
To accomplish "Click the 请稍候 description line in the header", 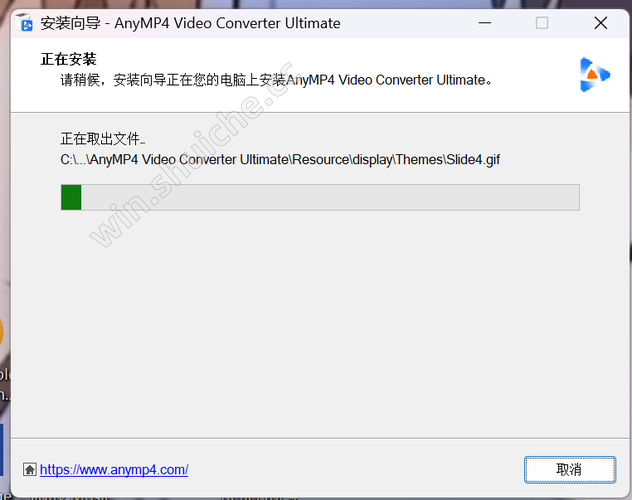I will [x=276, y=80].
